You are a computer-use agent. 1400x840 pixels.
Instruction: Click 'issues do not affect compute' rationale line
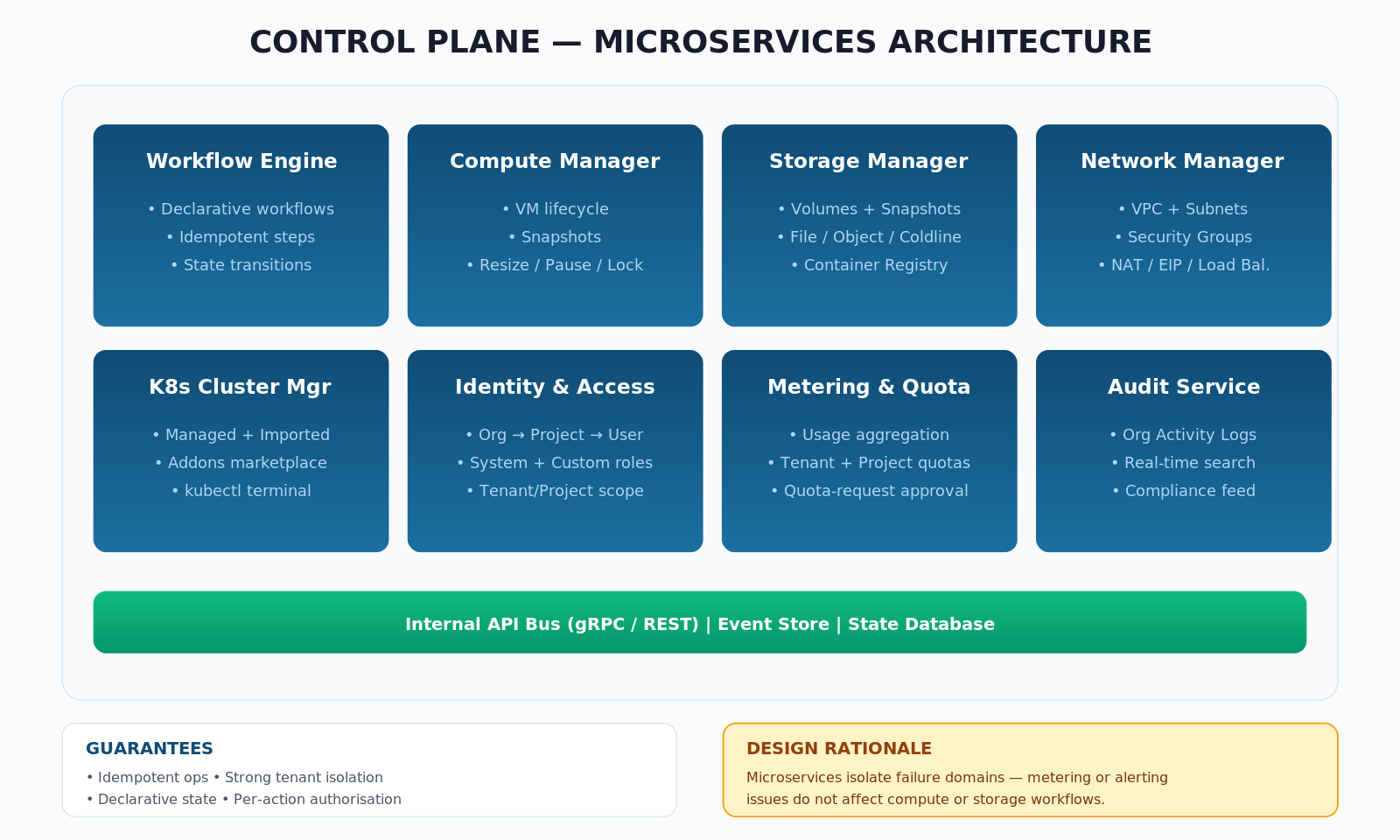[926, 800]
